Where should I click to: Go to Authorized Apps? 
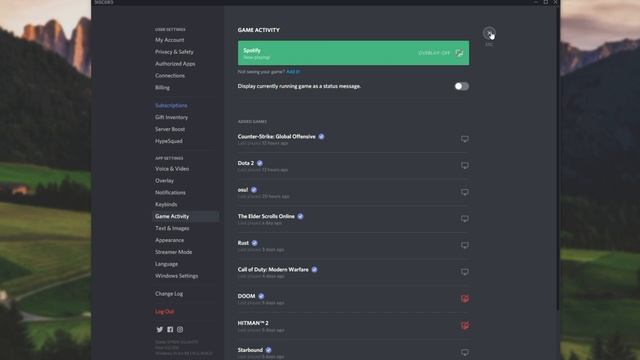click(175, 64)
